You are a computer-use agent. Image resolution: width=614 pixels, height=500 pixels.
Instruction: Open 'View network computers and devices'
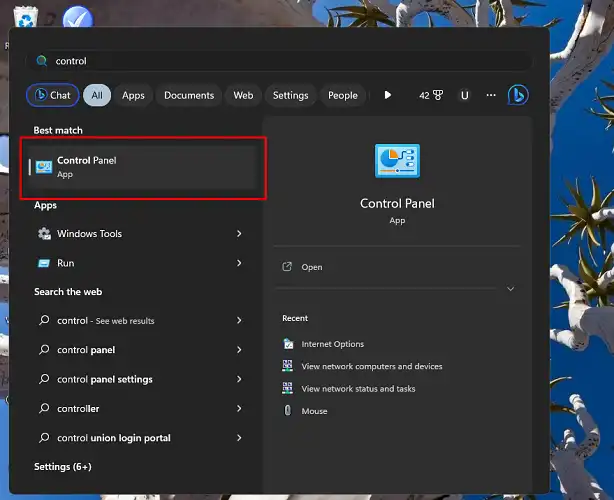pos(372,366)
